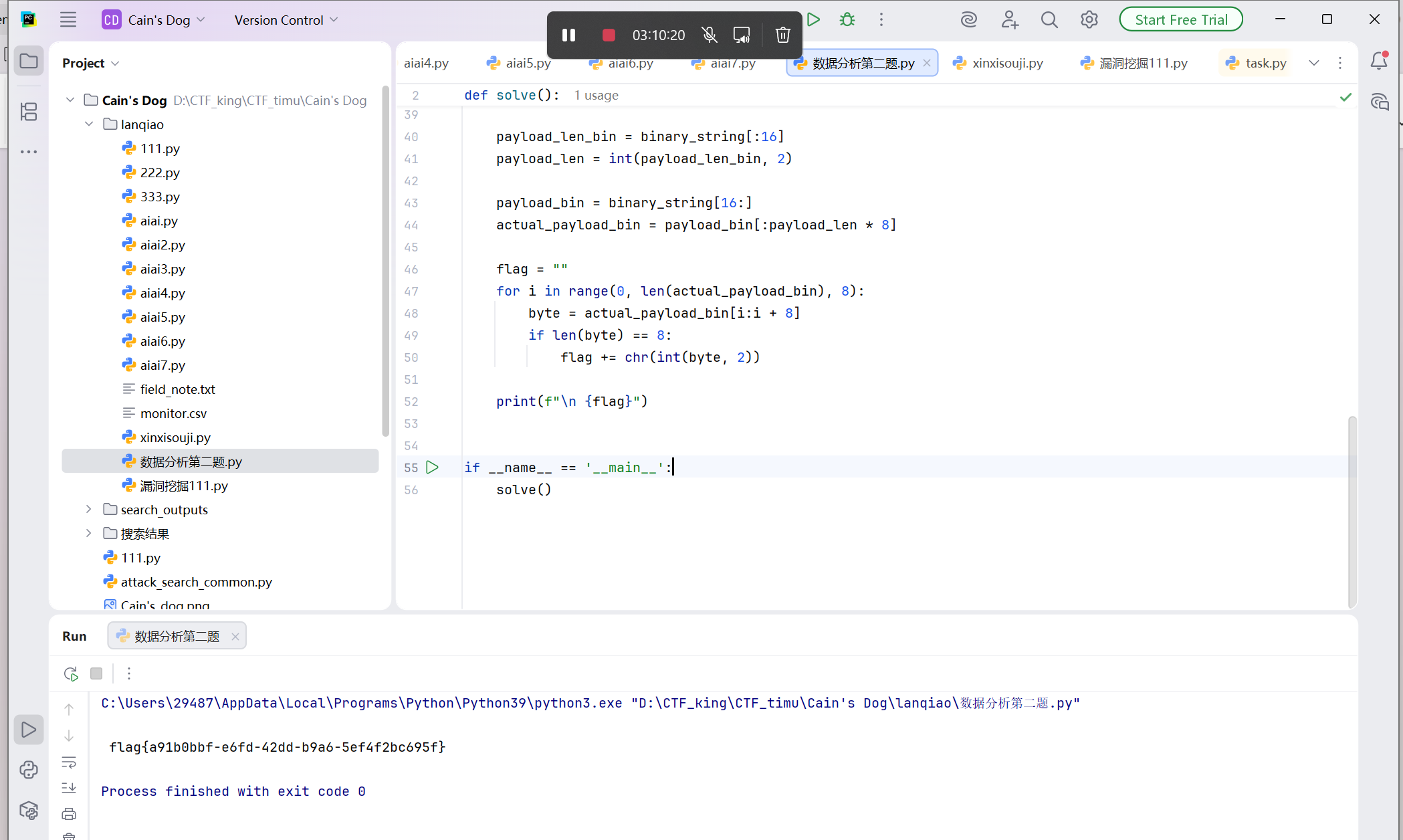
Task: Open AI chat icon on right sidebar
Action: (1379, 102)
